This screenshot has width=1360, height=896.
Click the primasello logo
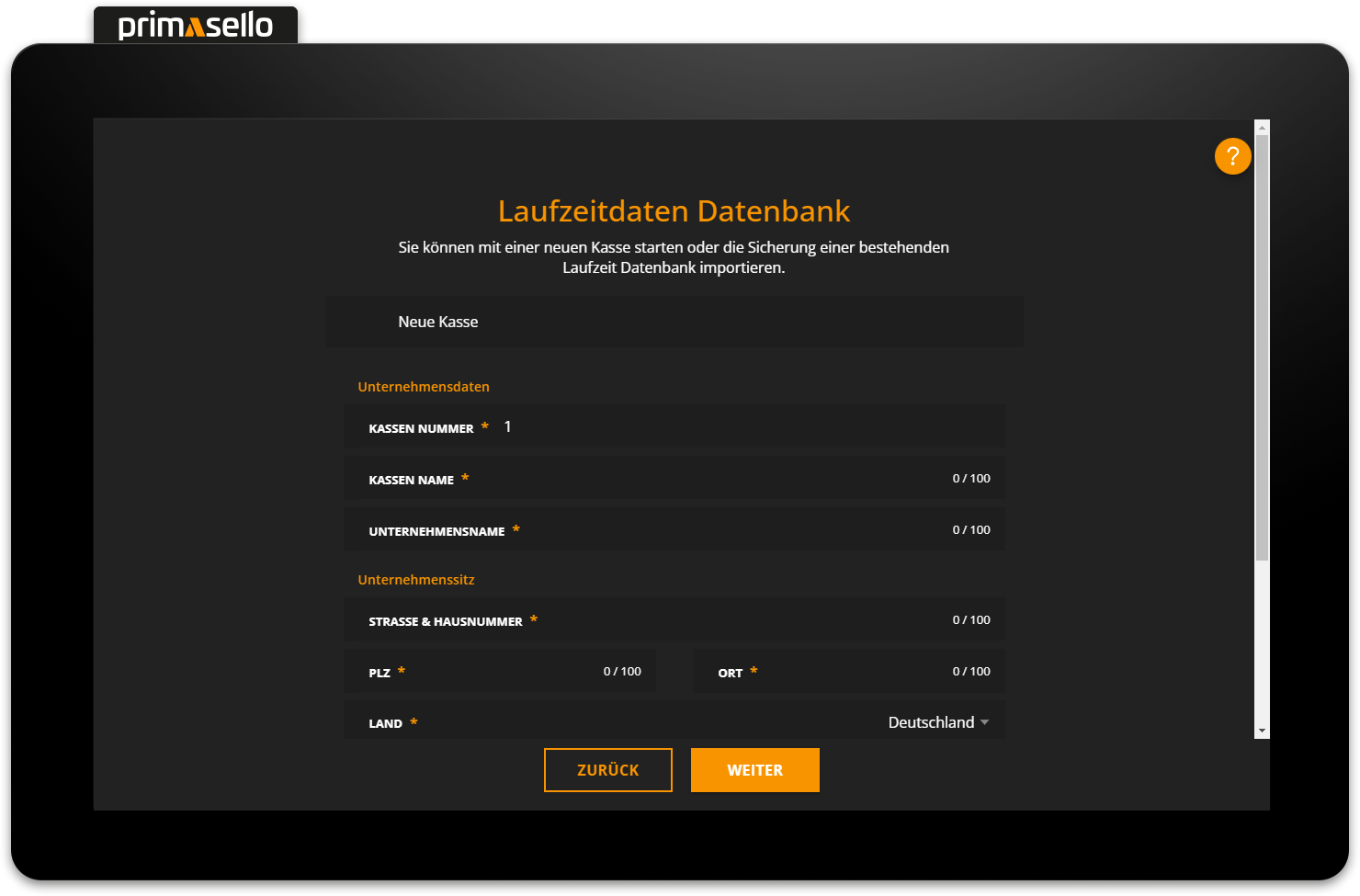(196, 25)
